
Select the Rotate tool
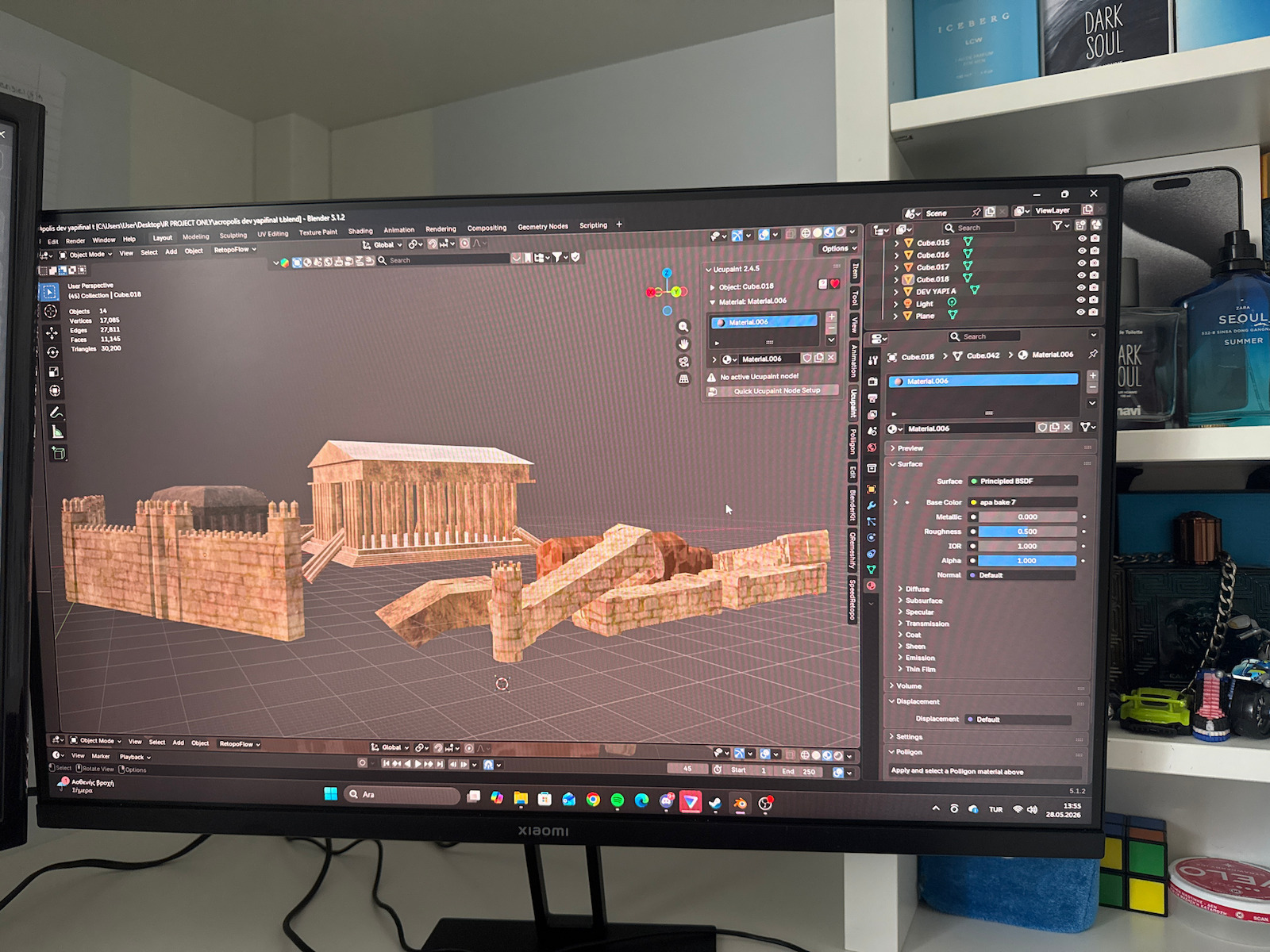[x=52, y=352]
